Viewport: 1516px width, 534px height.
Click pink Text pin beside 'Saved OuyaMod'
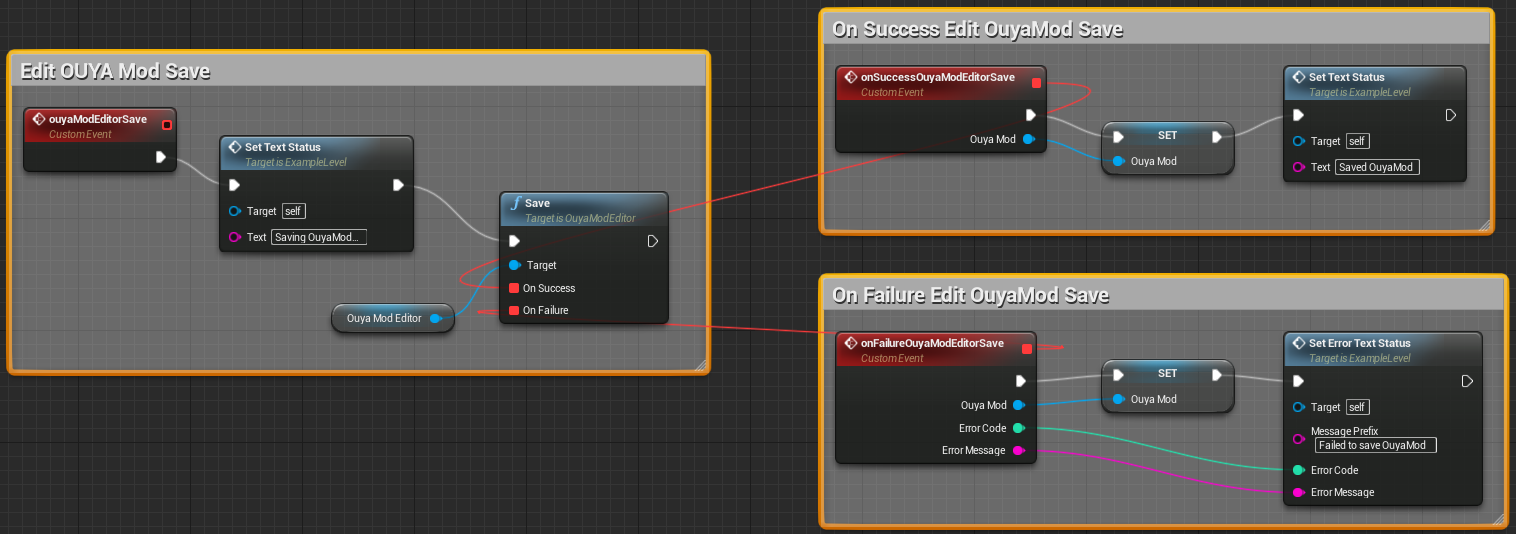[x=1299, y=167]
